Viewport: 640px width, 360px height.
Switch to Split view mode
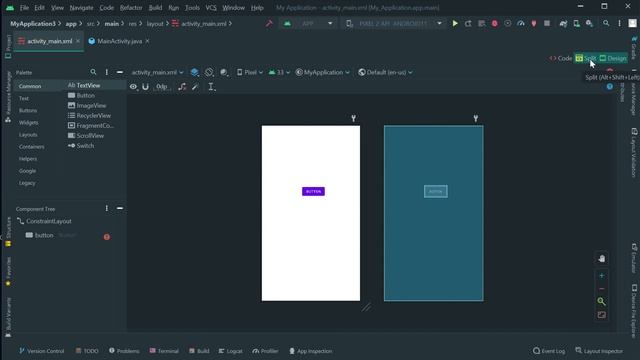click(x=586, y=58)
